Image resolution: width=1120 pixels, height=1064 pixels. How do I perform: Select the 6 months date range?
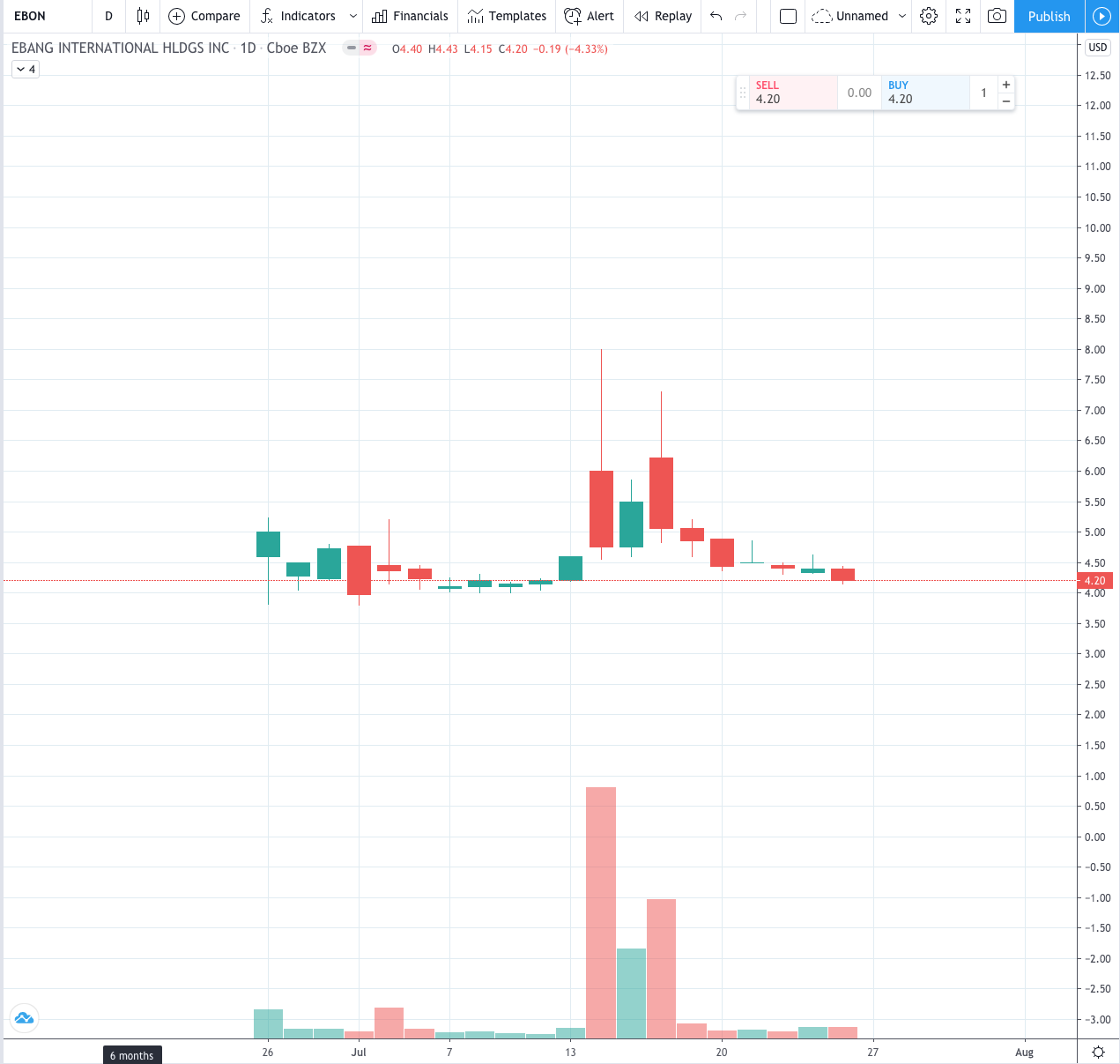click(x=131, y=1055)
